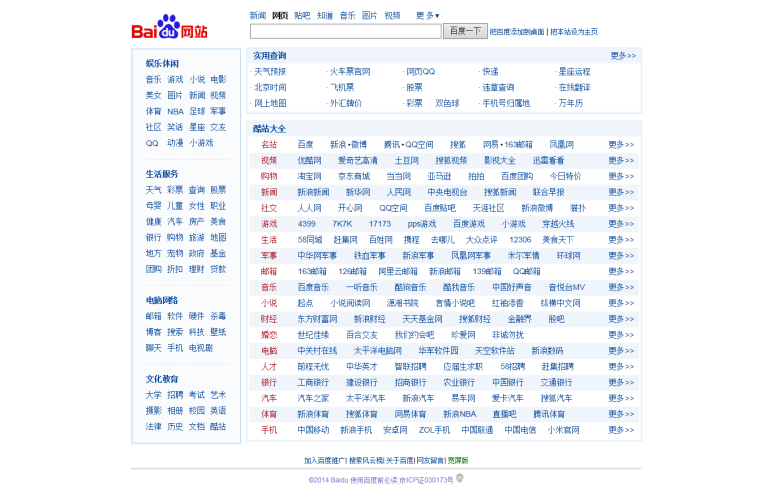Viewport: 773px width, 500px height.
Task: Click 搜索风云榜 footer link
Action: (x=366, y=461)
